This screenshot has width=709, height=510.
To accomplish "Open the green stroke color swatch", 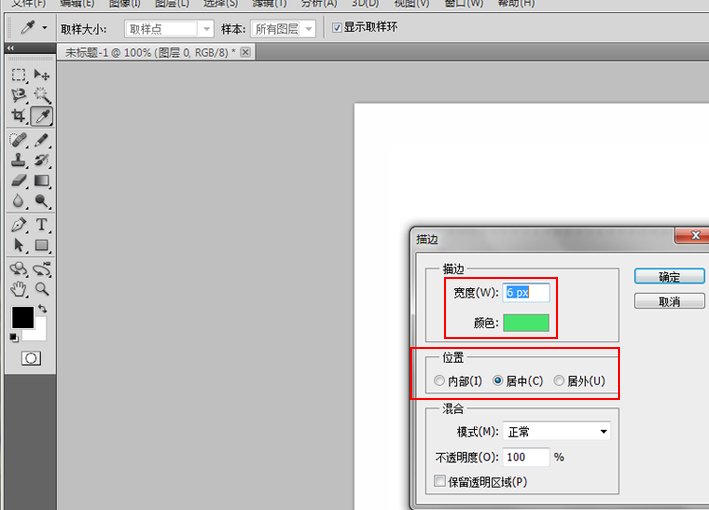I will coord(526,323).
